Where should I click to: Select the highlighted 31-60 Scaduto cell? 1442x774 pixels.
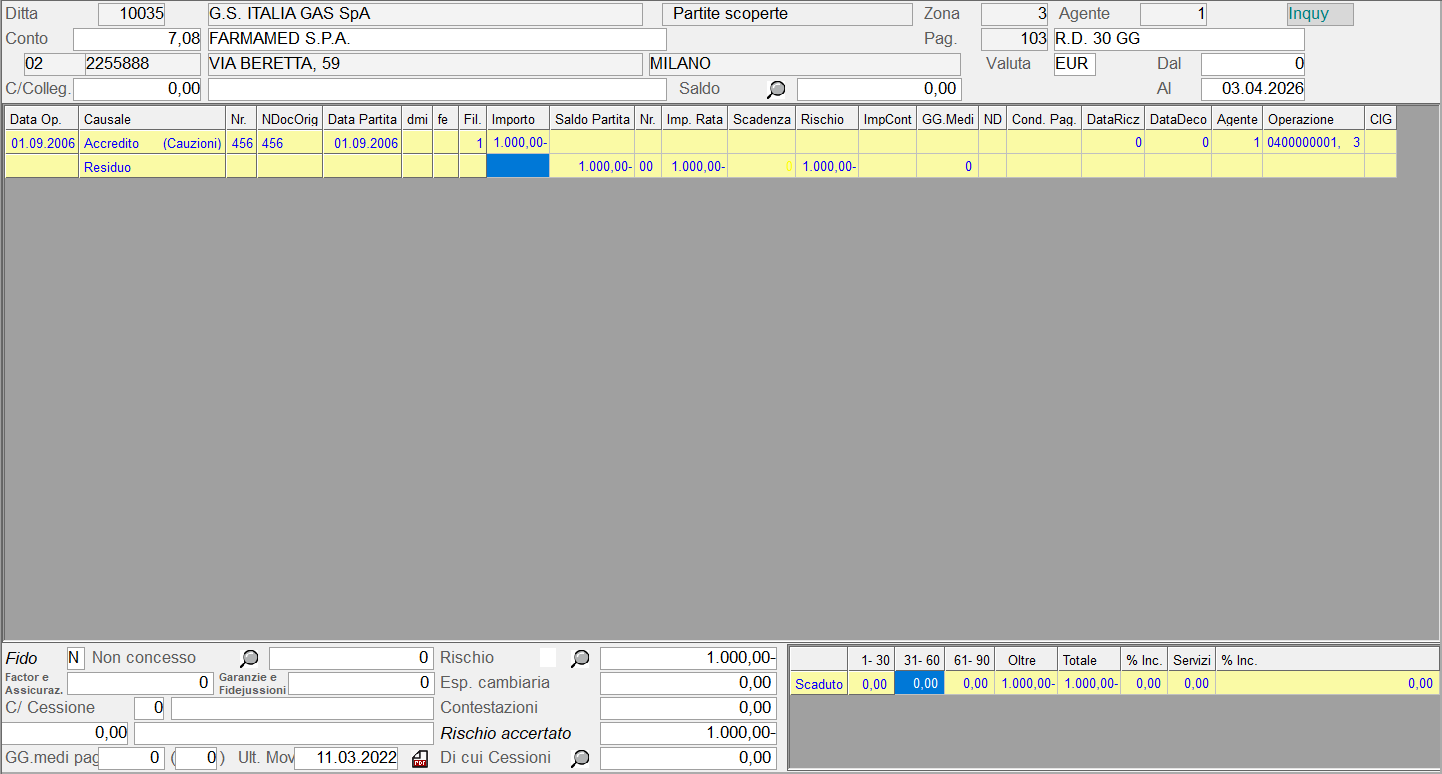[x=919, y=684]
